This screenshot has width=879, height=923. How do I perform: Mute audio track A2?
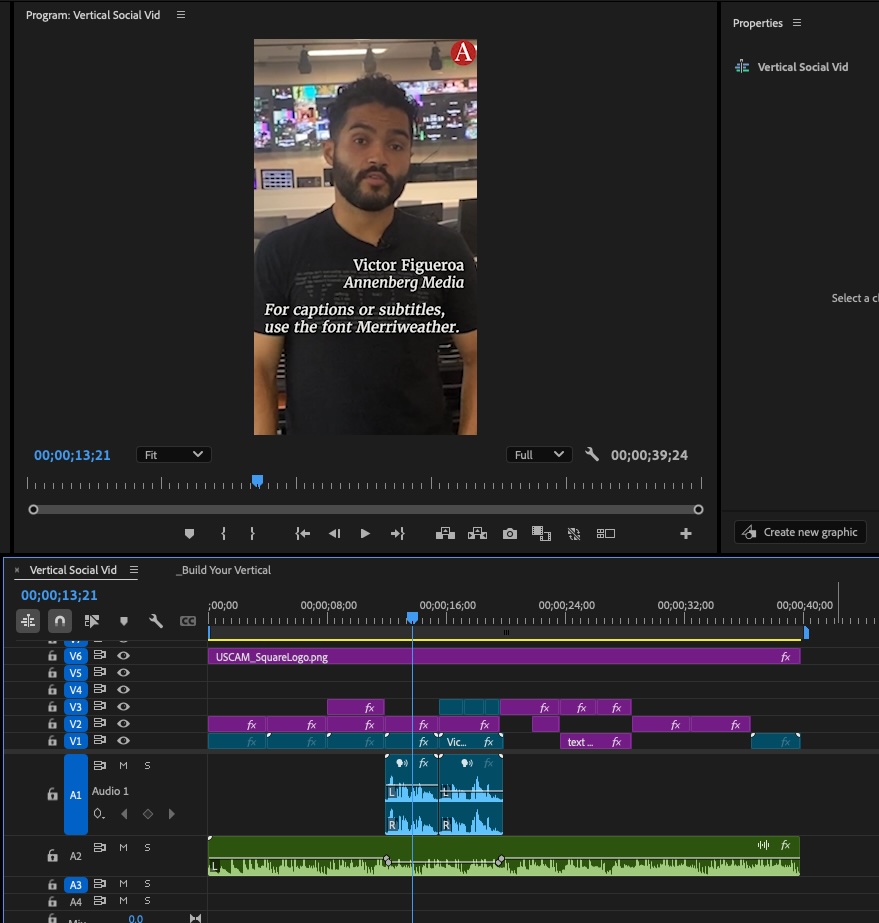[123, 848]
